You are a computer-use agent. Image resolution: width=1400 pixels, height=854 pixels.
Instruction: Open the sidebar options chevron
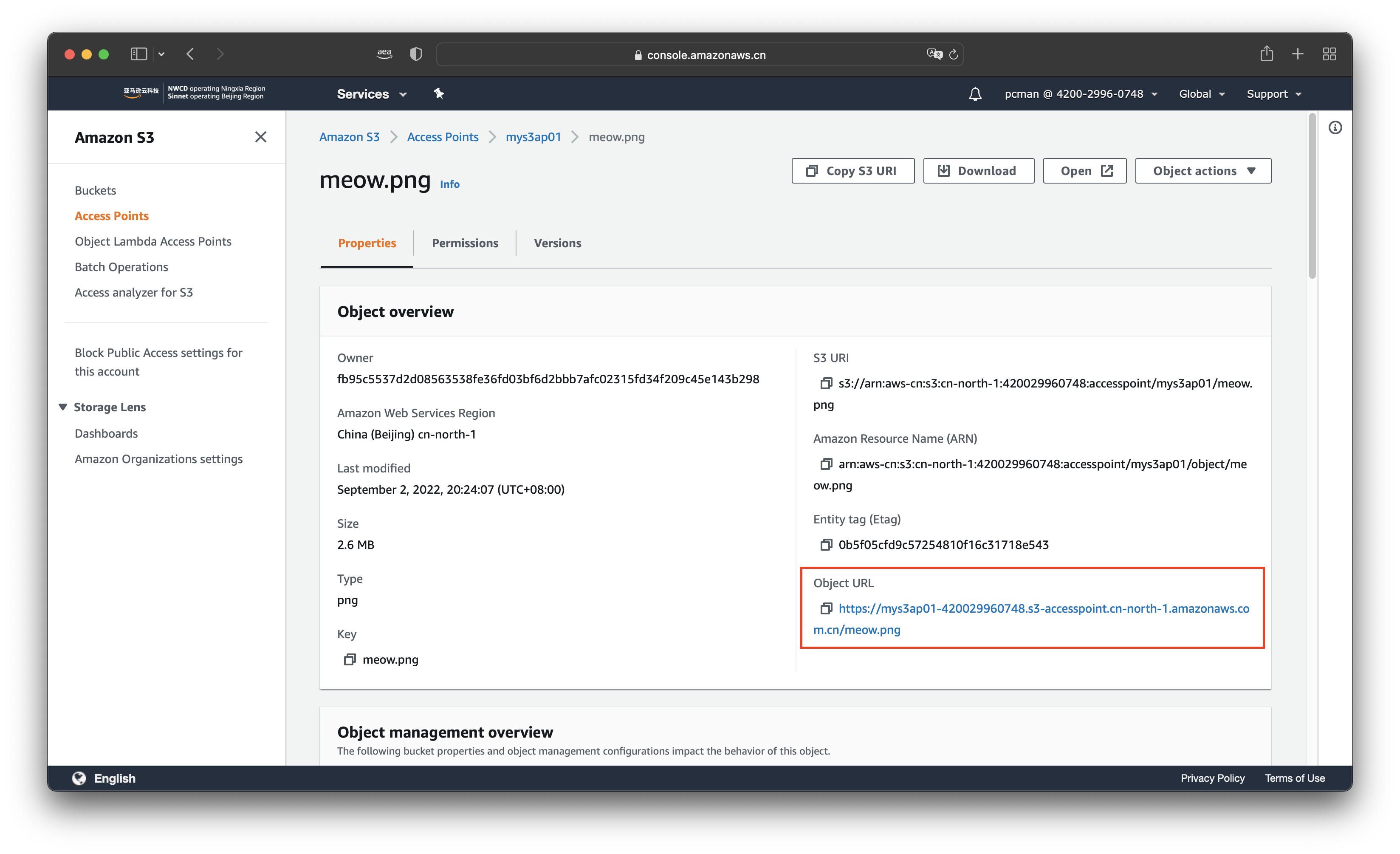[x=161, y=54]
